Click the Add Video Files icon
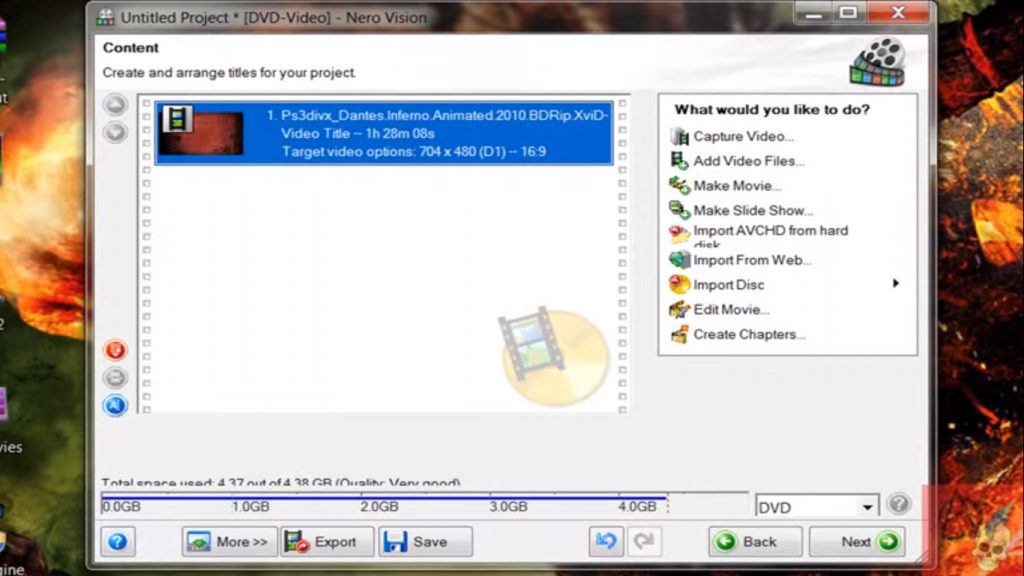This screenshot has height=576, width=1024. pos(679,161)
